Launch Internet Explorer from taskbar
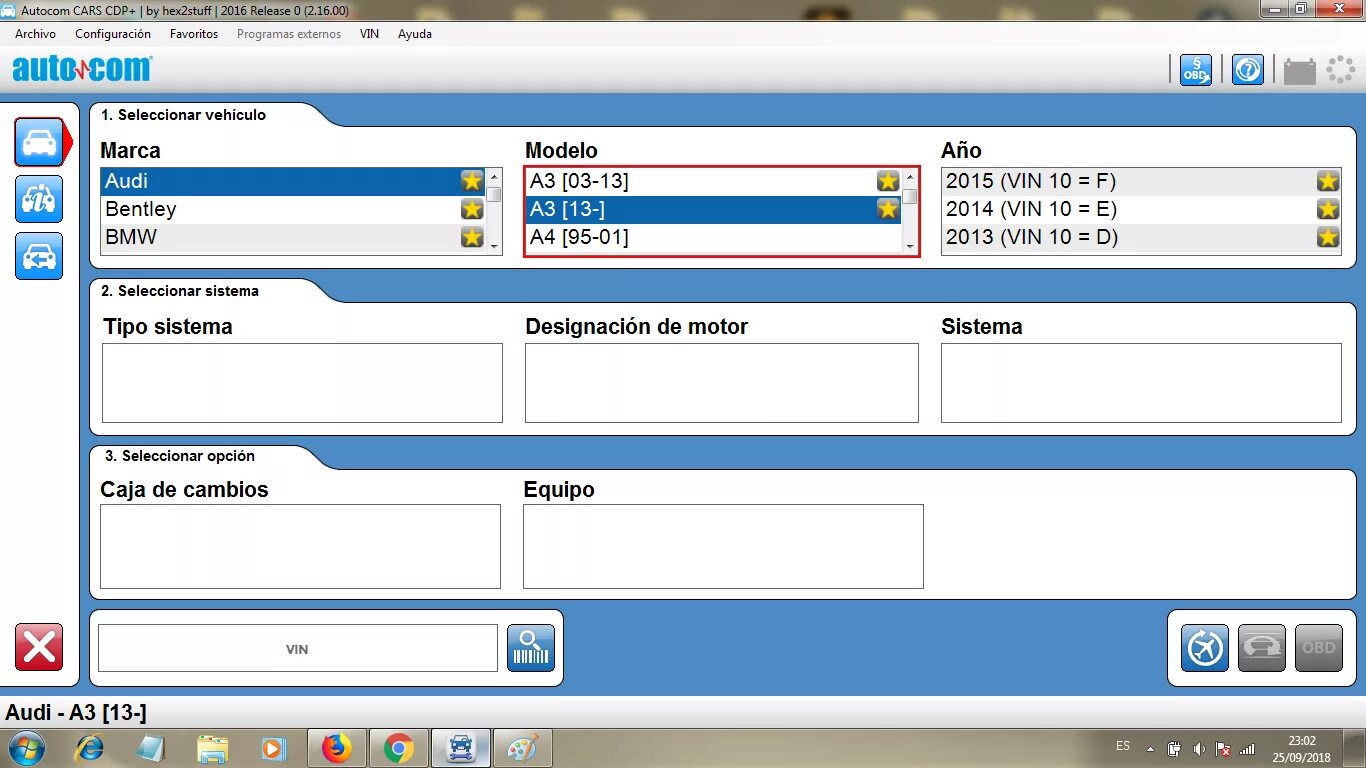 tap(89, 748)
